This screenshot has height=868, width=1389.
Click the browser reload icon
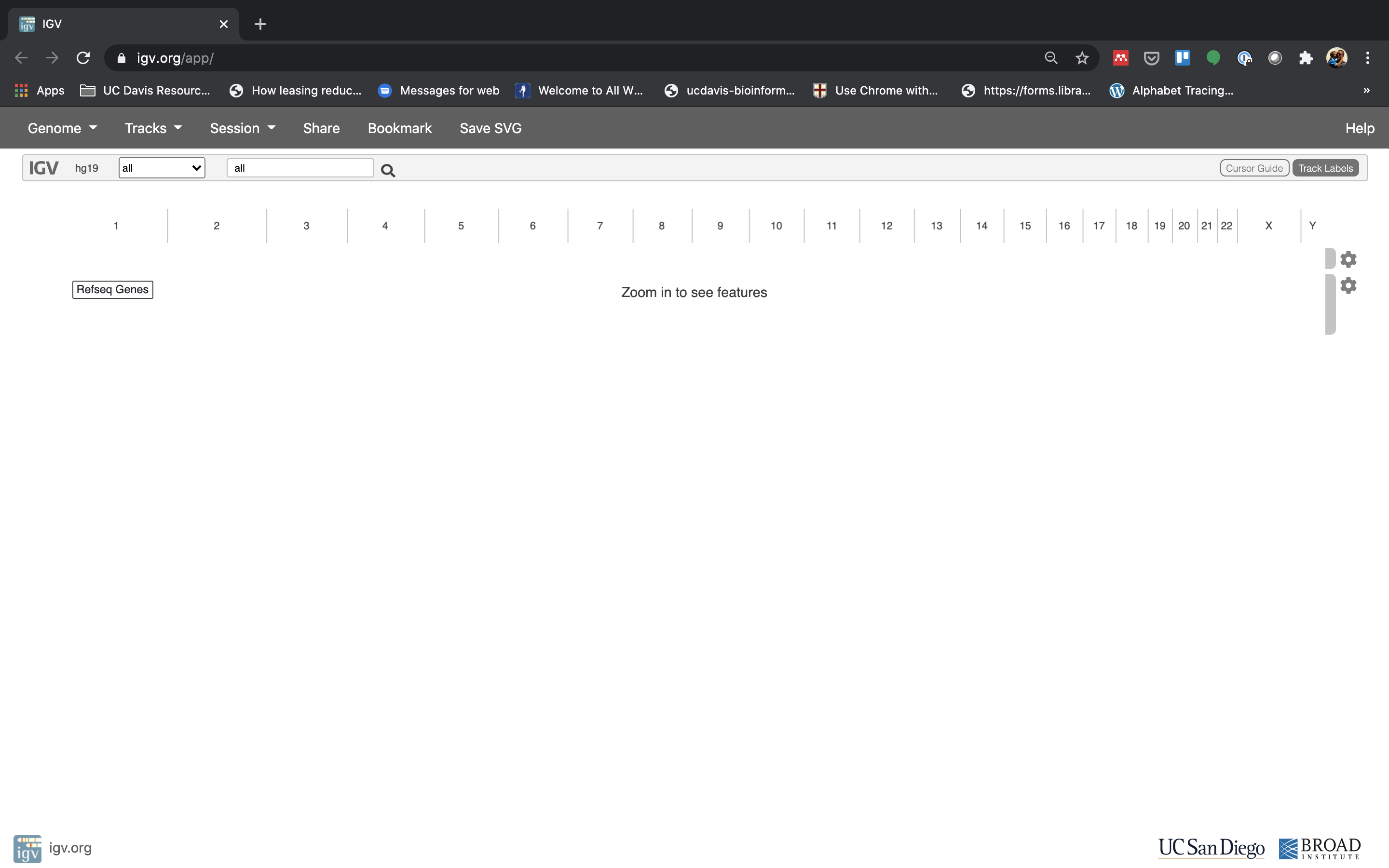tap(83, 57)
